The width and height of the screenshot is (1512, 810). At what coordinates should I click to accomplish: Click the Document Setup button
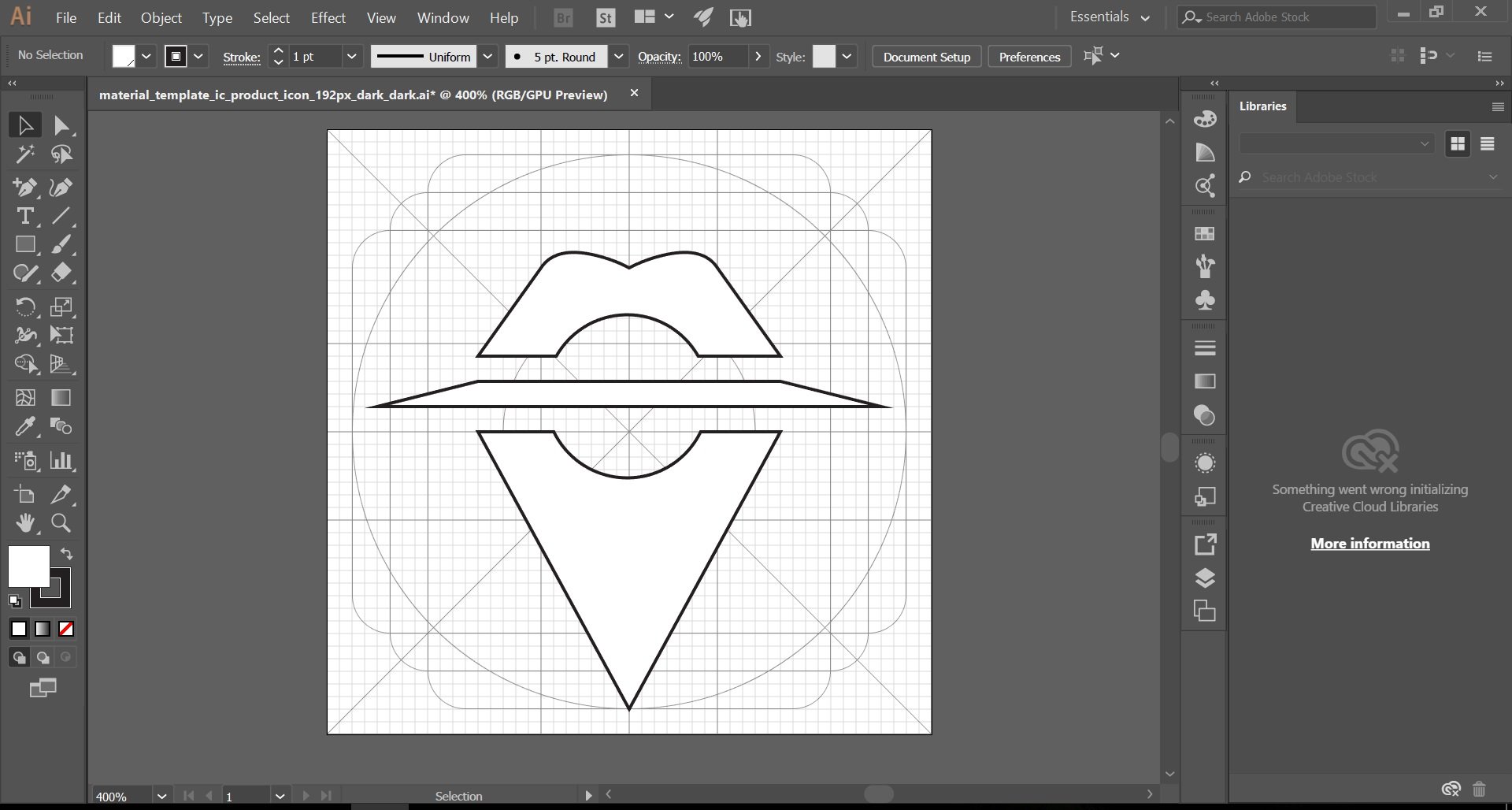[x=926, y=57]
